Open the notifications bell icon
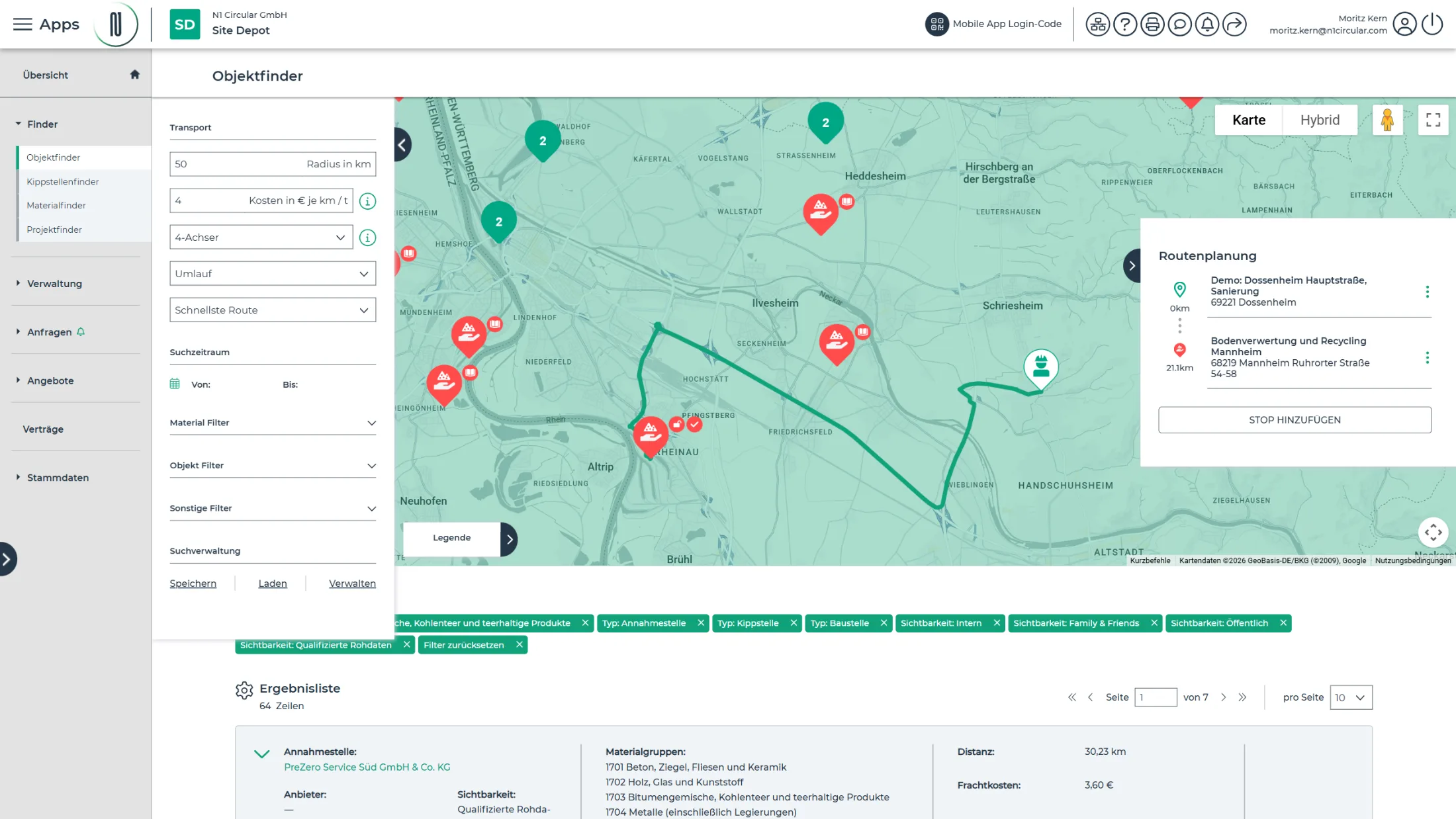Screen dimensions: 1456x819 coord(1207,24)
